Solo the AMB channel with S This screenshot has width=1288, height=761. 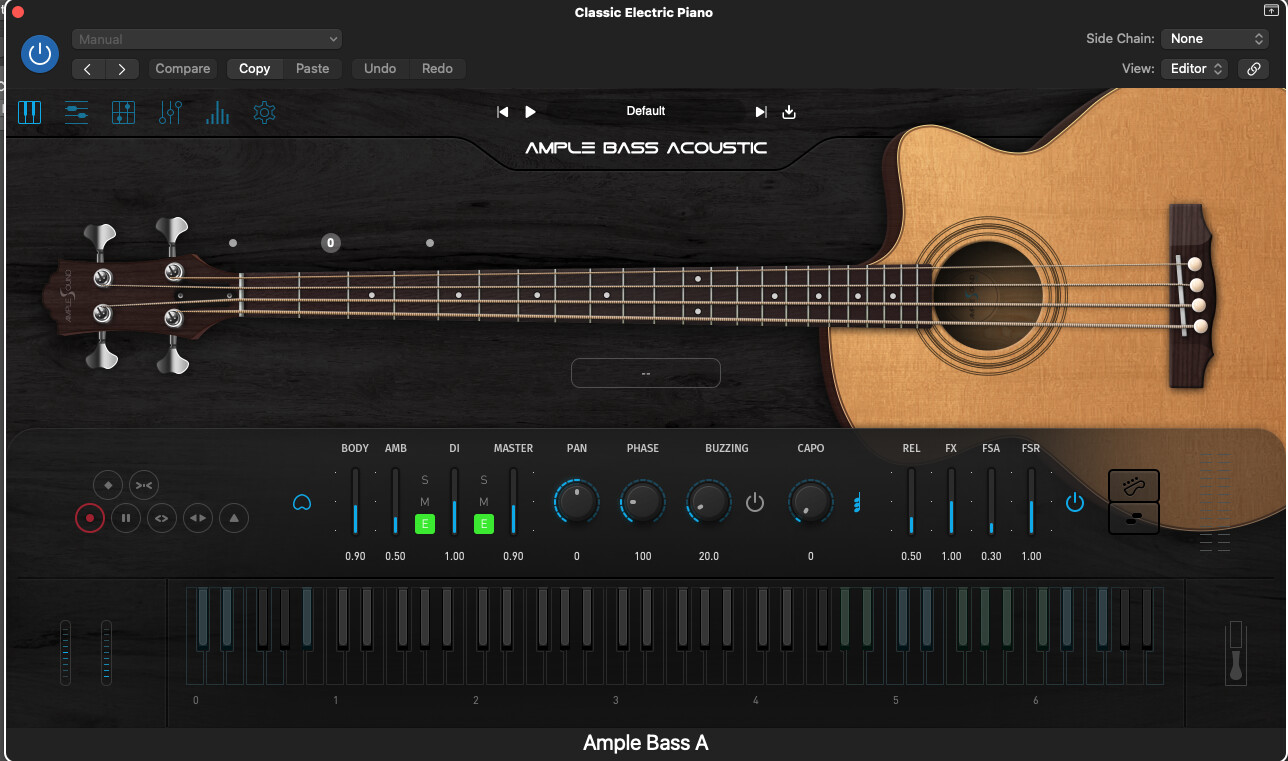click(425, 481)
